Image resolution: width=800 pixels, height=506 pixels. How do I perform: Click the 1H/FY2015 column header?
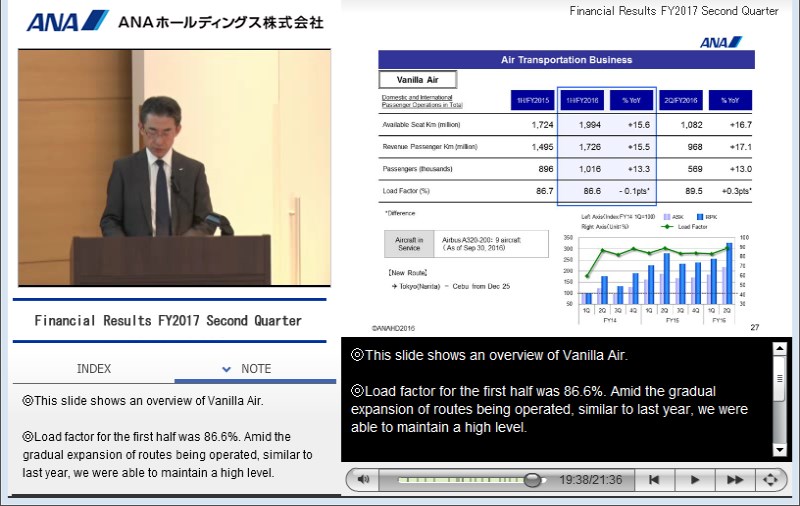pos(533,100)
